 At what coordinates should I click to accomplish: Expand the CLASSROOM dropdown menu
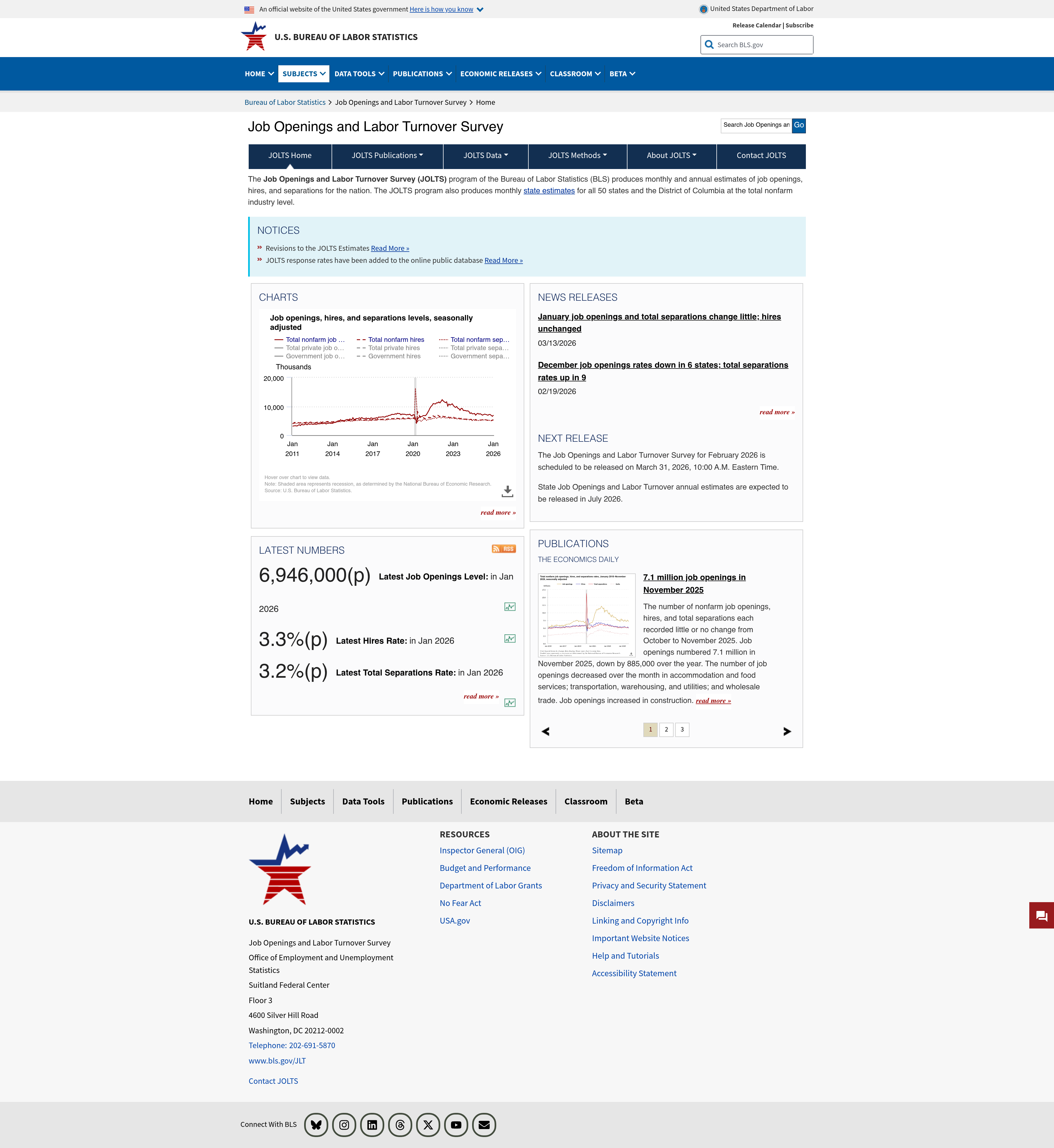(x=575, y=74)
